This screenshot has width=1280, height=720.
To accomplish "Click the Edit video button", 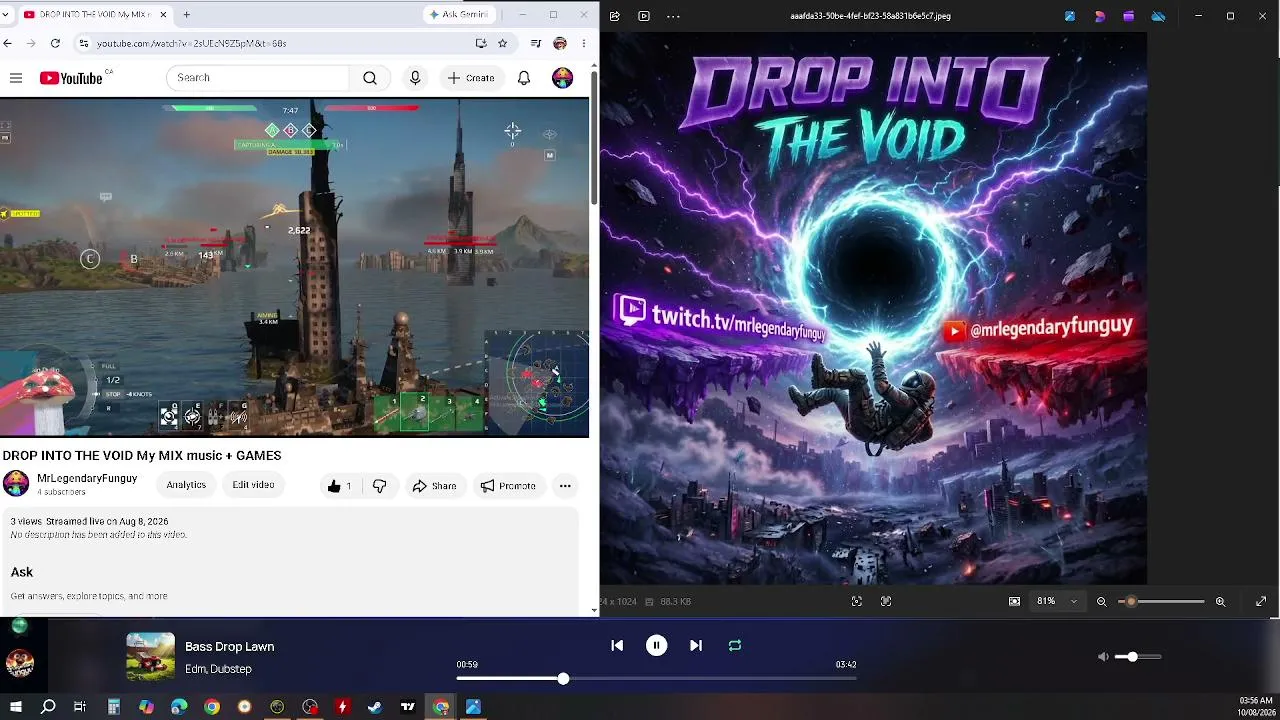I will pyautogui.click(x=253, y=485).
